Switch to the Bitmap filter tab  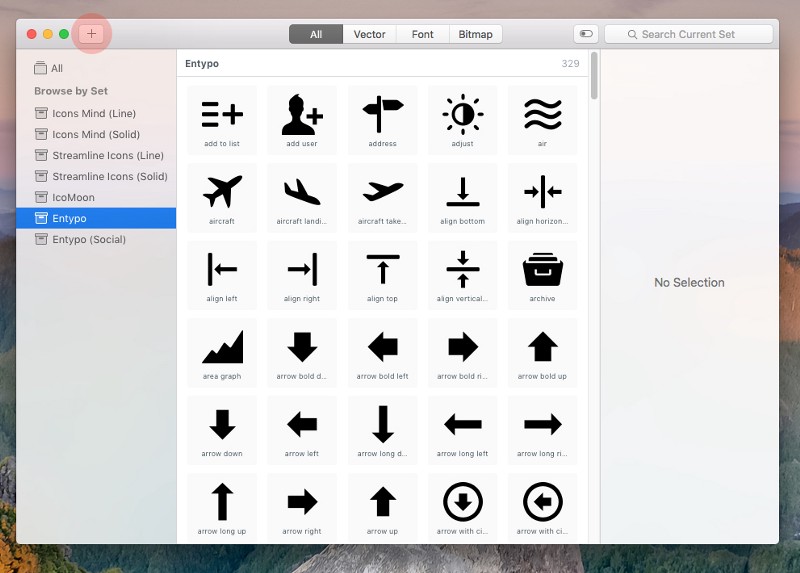[x=475, y=34]
